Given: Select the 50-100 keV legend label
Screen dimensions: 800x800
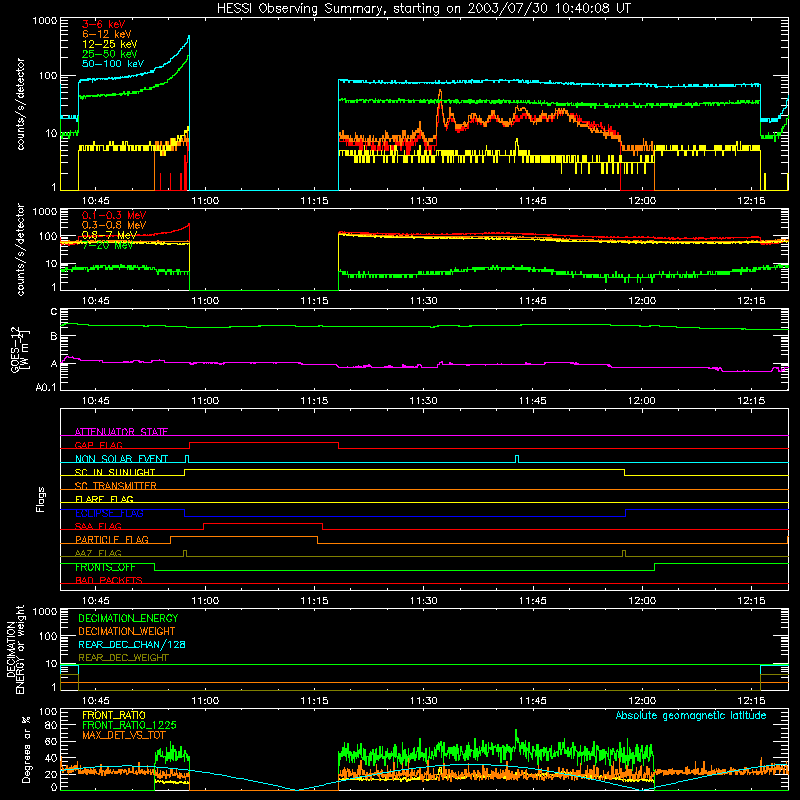Looking at the screenshot, I should [113, 64].
